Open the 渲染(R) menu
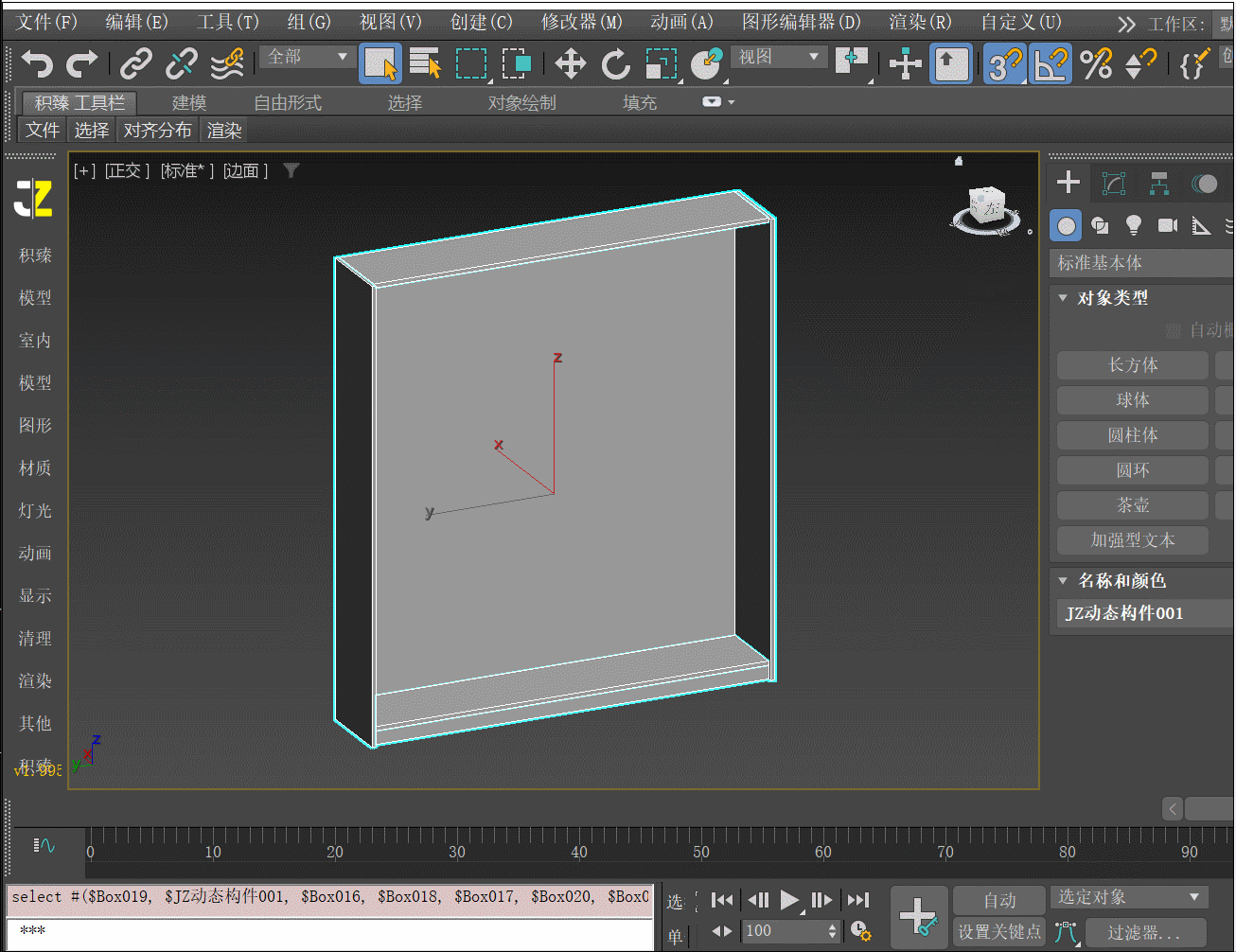The height and width of the screenshot is (952, 1236). click(x=920, y=22)
